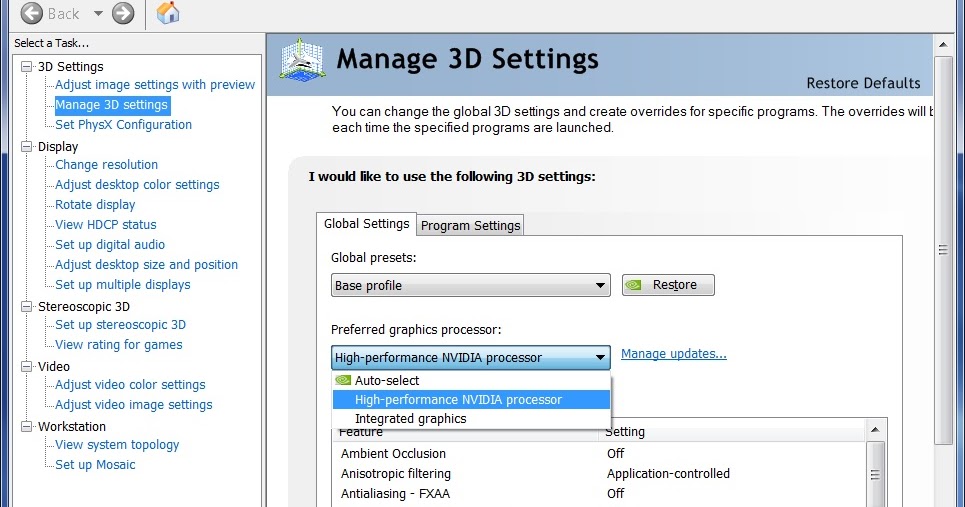Open Set PhysX Configuration
Image resolution: width=965 pixels, height=507 pixels.
(x=123, y=125)
